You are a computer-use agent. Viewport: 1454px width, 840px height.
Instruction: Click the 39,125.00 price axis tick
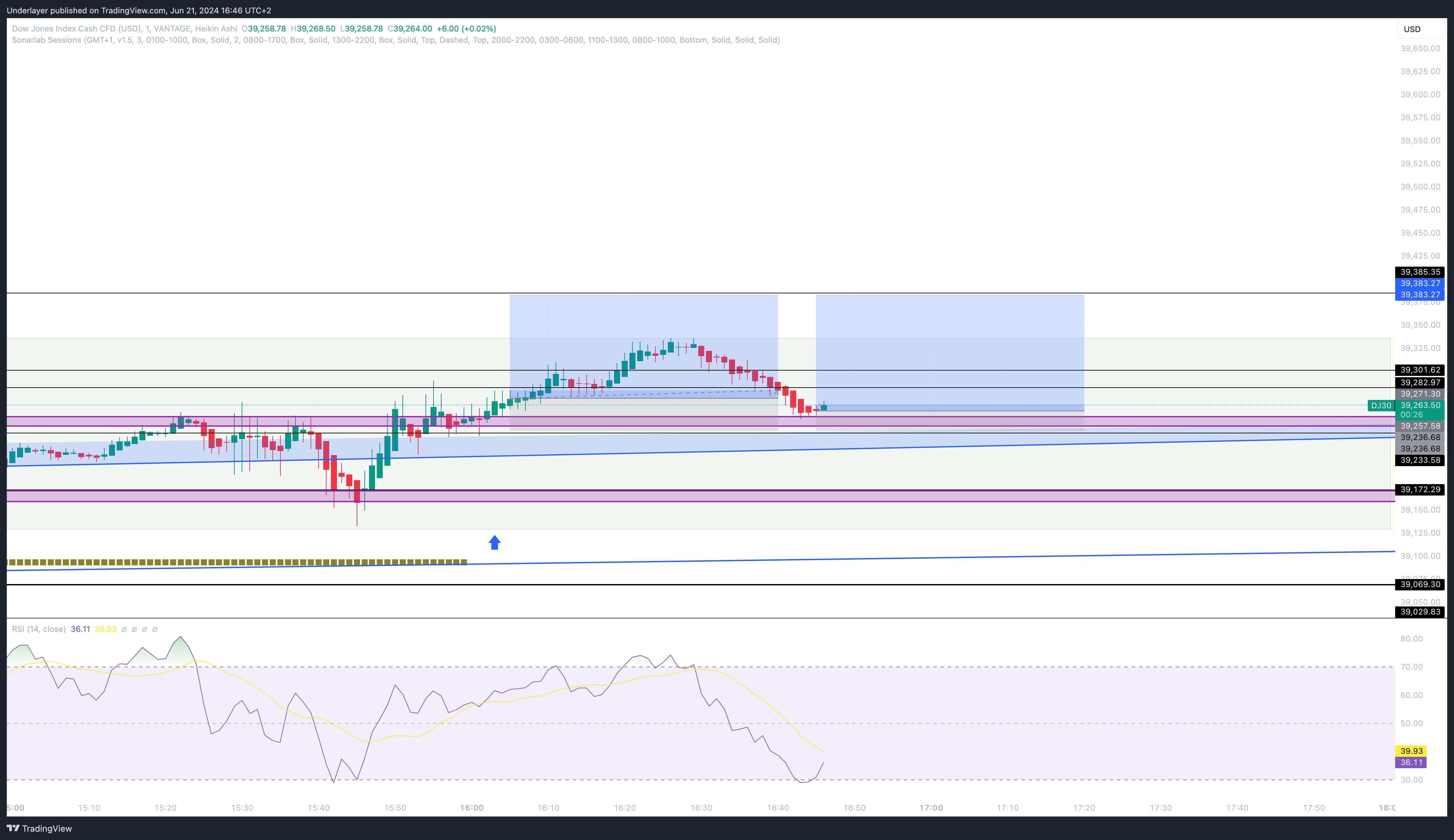(x=1420, y=533)
